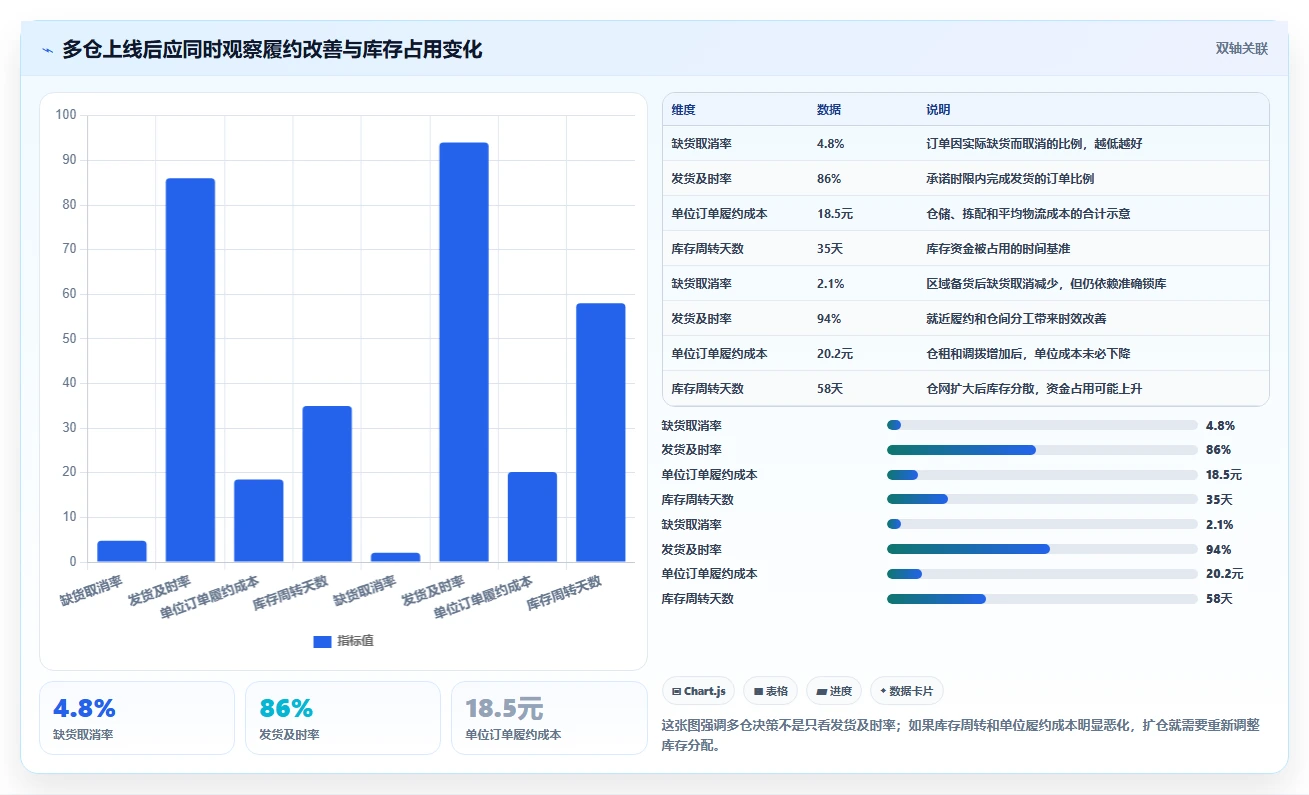Click the 4.8% 缺货取消率 summary card
The width and height of the screenshot is (1309, 795).
pyautogui.click(x=137, y=718)
